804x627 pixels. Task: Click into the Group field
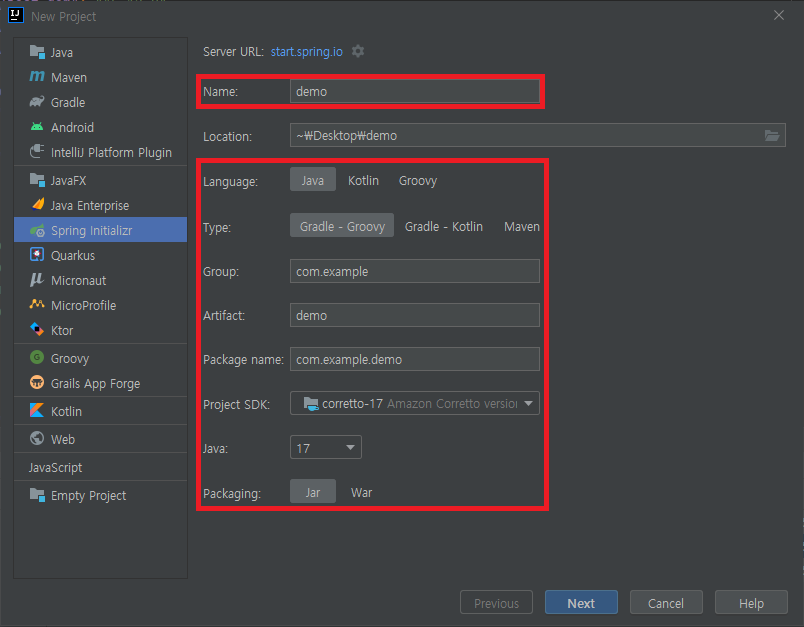414,271
